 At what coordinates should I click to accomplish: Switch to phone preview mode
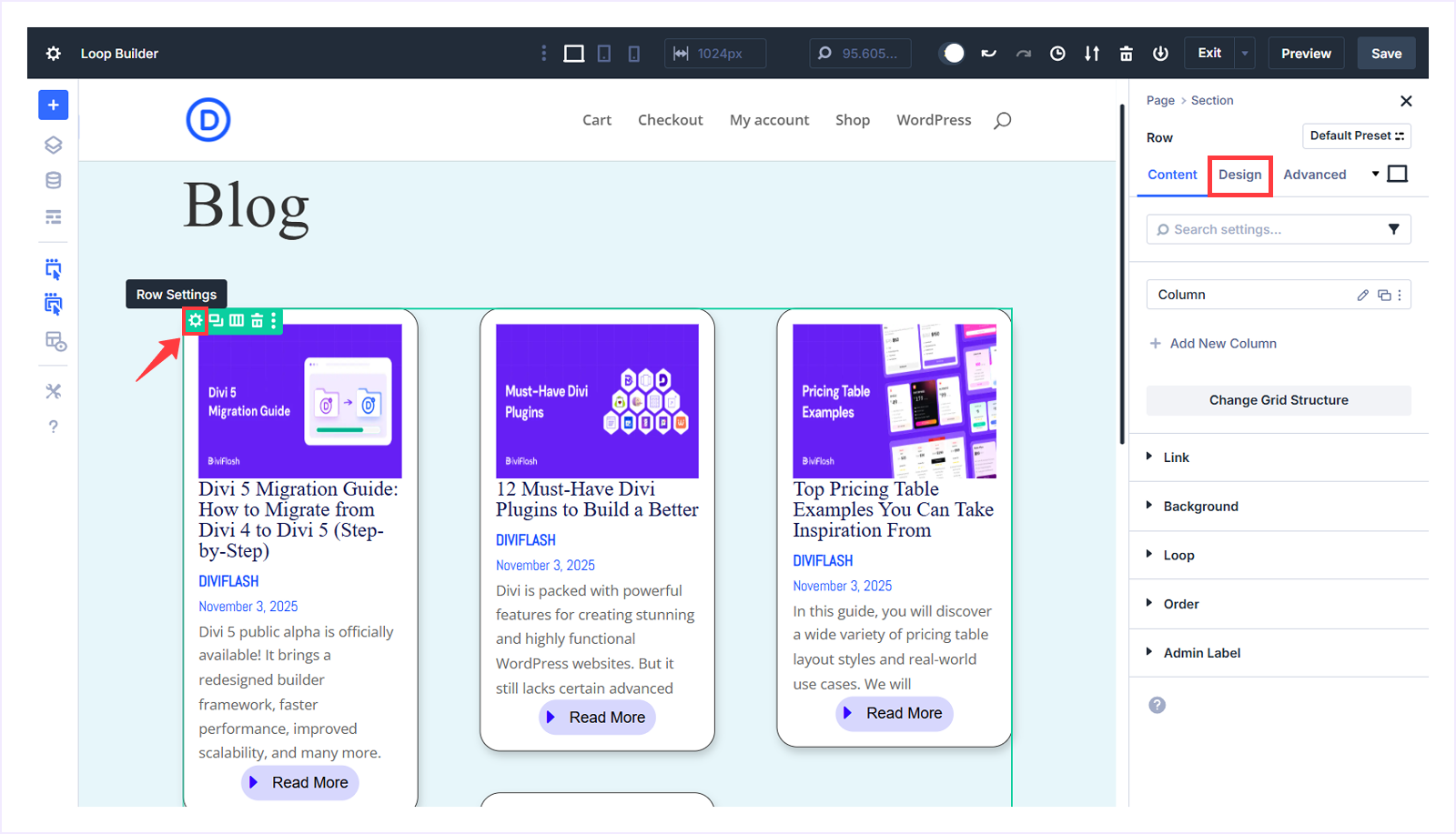tap(633, 53)
